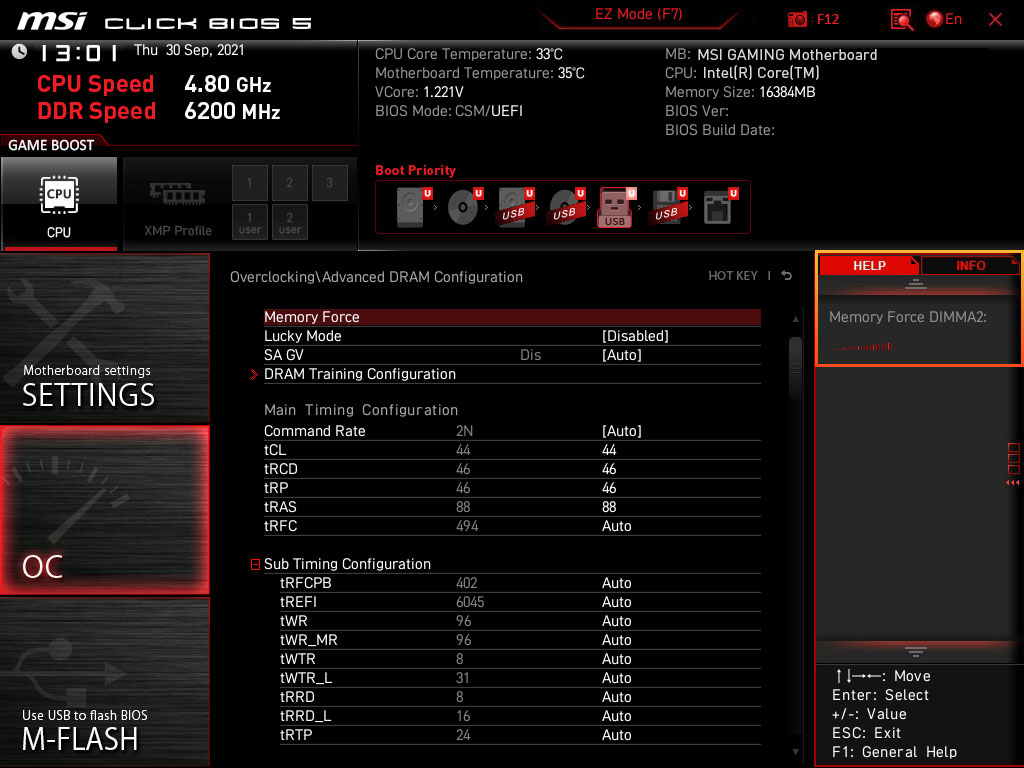Click the date Thu 30 Sep, 2021

coord(189,50)
